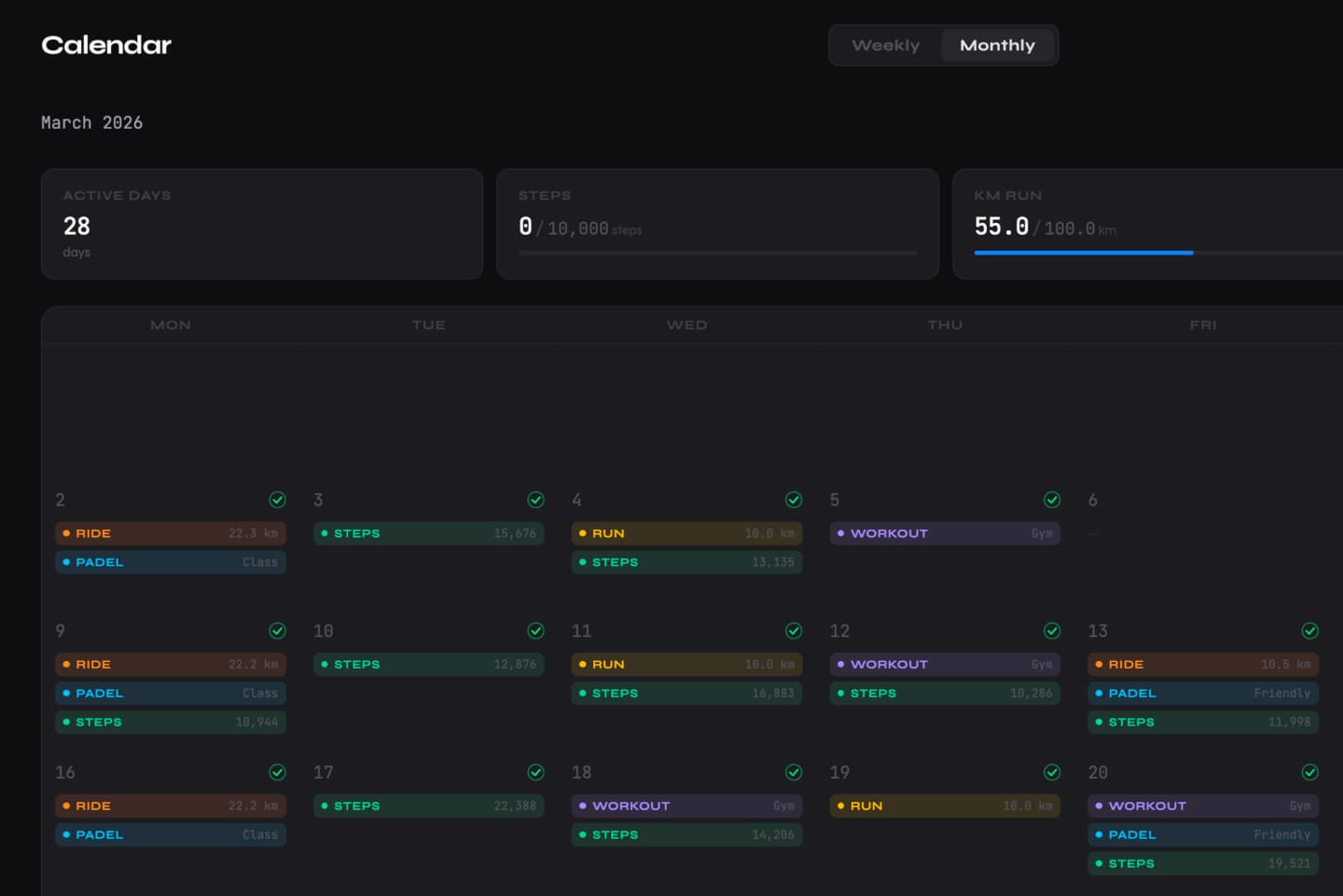This screenshot has height=896, width=1343.
Task: Click the orange dot on March 9's RIDE entry
Action: (66, 664)
